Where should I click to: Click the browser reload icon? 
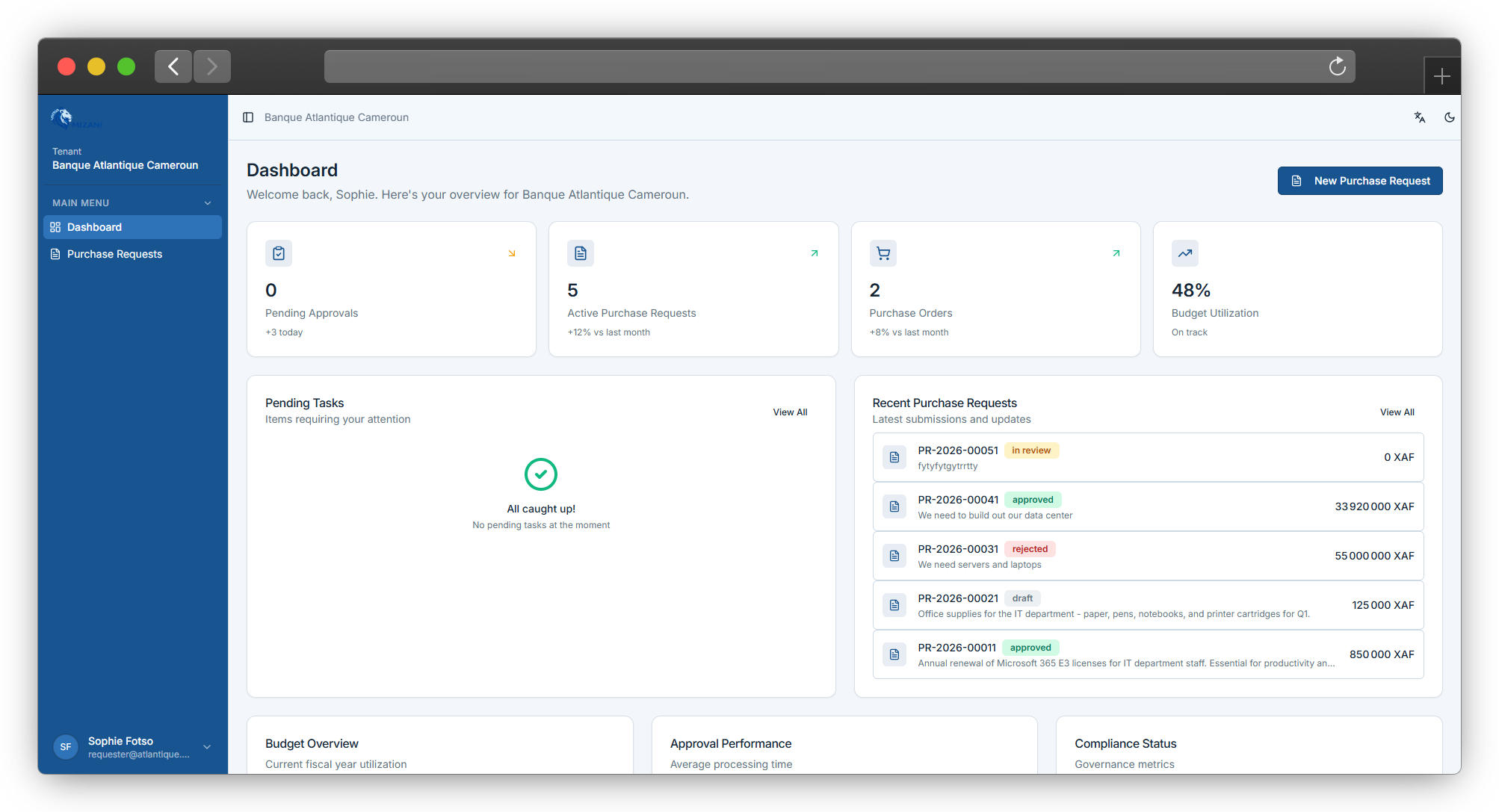[1337, 66]
